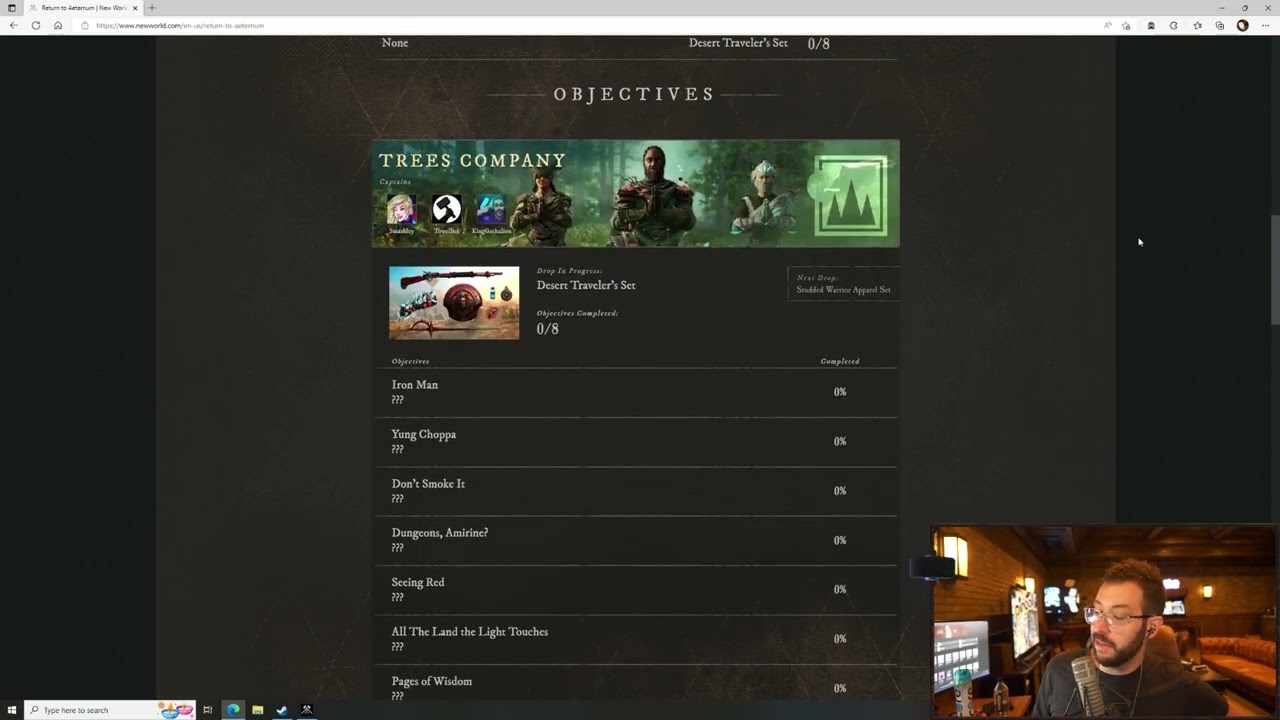View site info lock icon
This screenshot has height=720, width=1280.
85,25
